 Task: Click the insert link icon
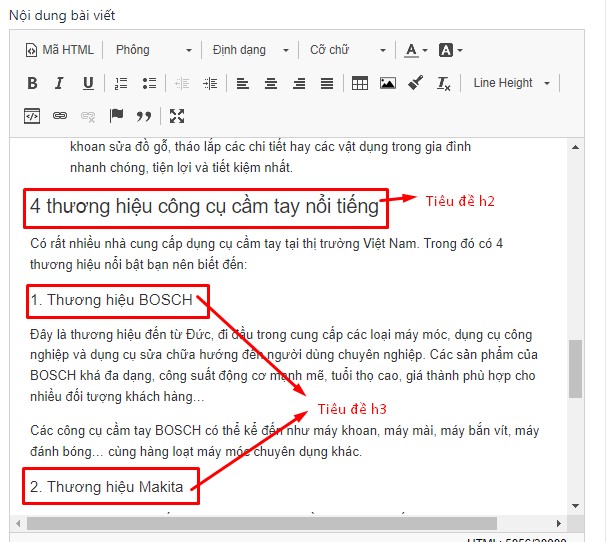click(x=60, y=116)
